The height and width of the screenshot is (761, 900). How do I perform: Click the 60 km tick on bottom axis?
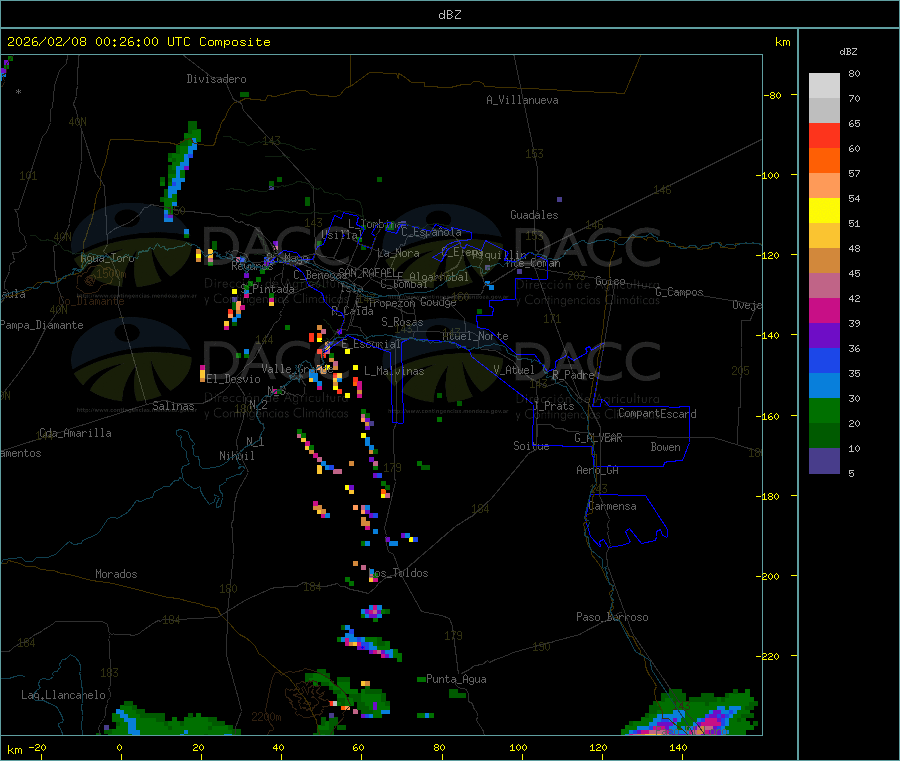(x=358, y=747)
